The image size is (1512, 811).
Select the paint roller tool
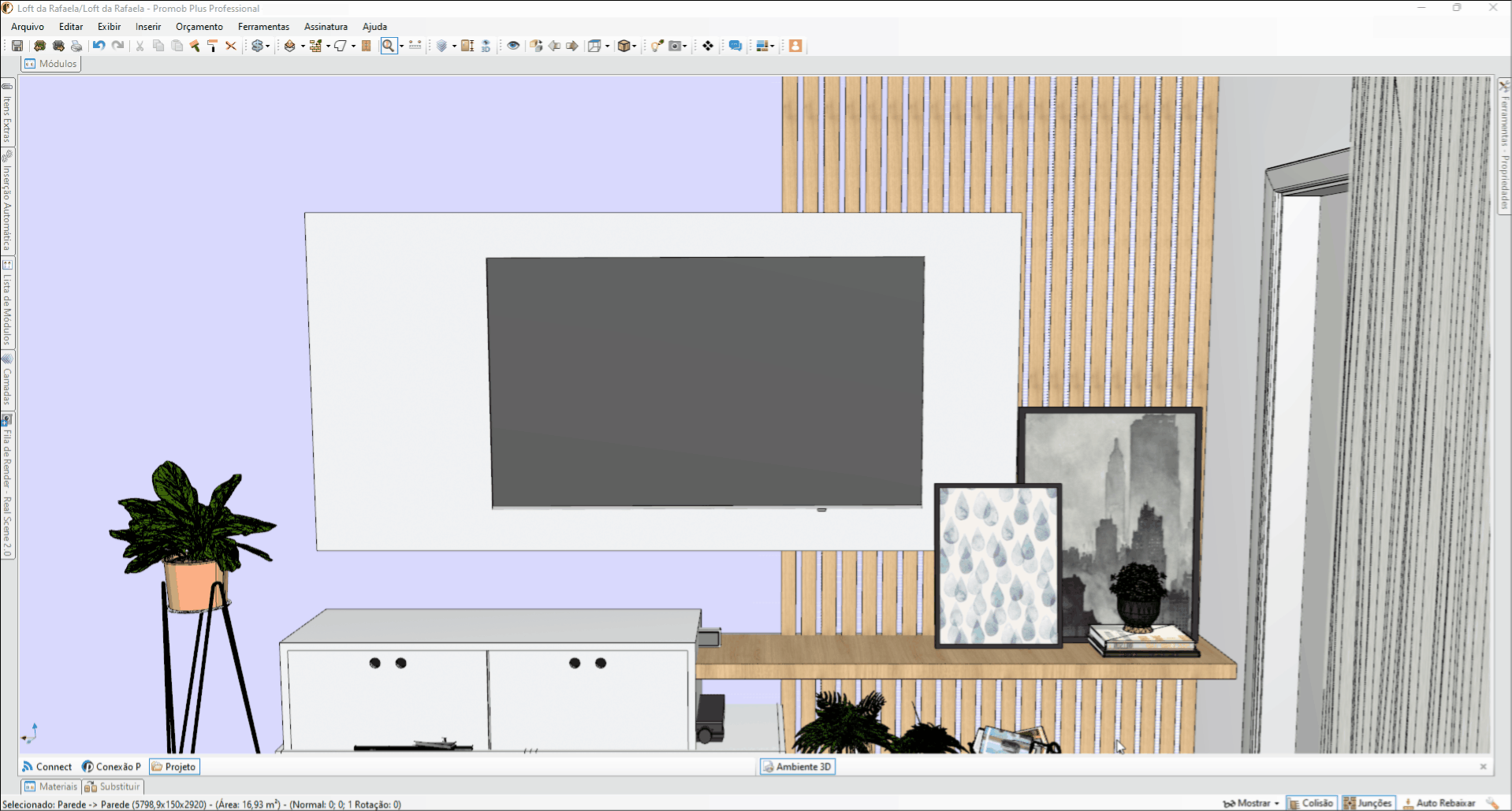pyautogui.click(x=212, y=46)
